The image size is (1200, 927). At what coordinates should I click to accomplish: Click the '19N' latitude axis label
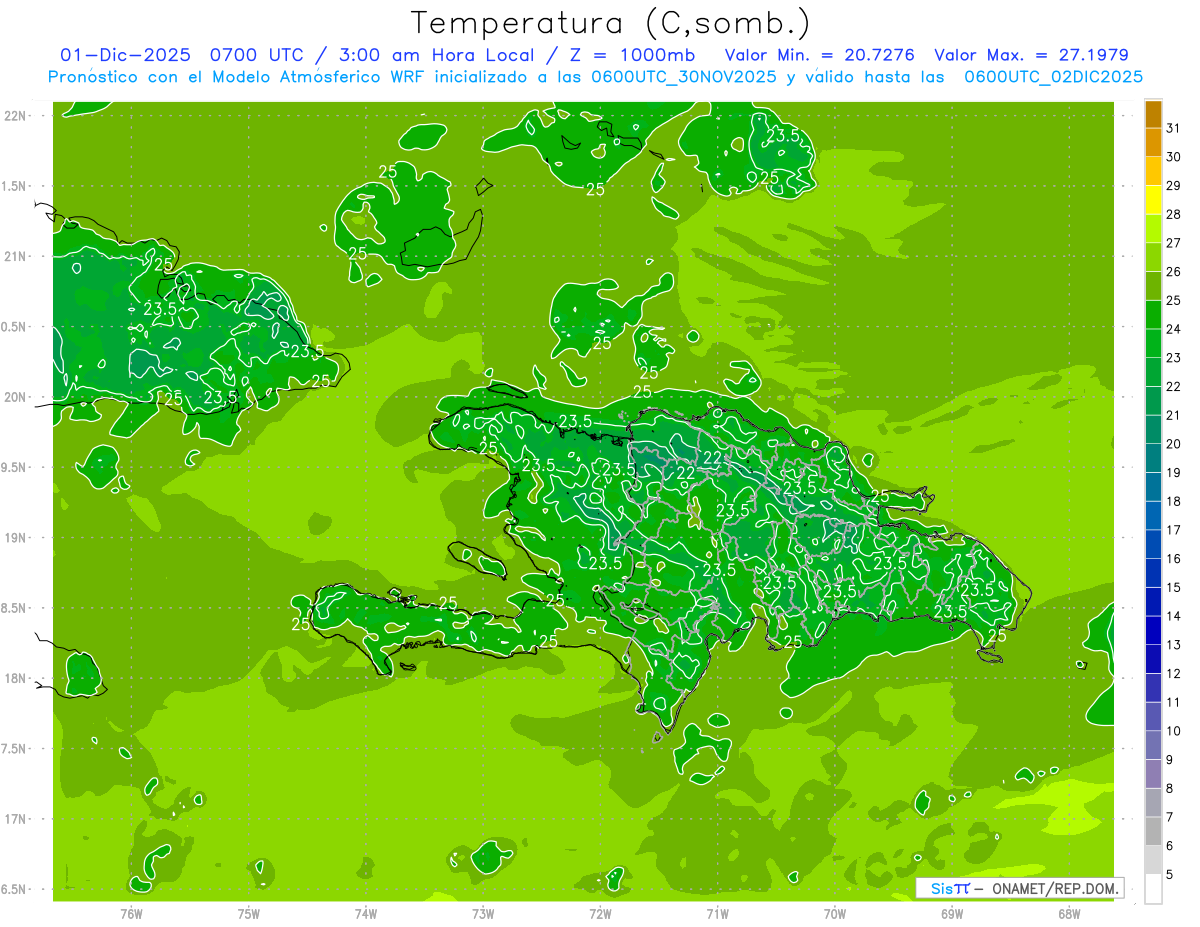15,538
